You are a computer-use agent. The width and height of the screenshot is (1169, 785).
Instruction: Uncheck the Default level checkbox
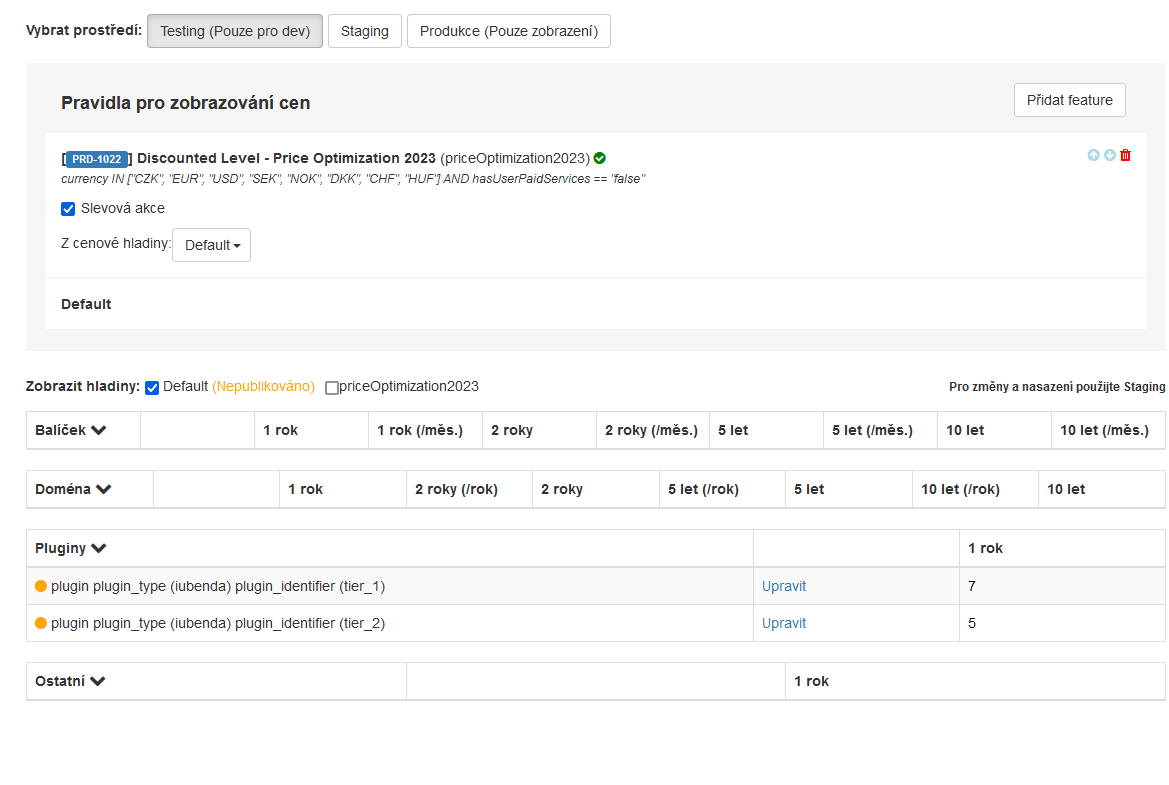(x=152, y=388)
